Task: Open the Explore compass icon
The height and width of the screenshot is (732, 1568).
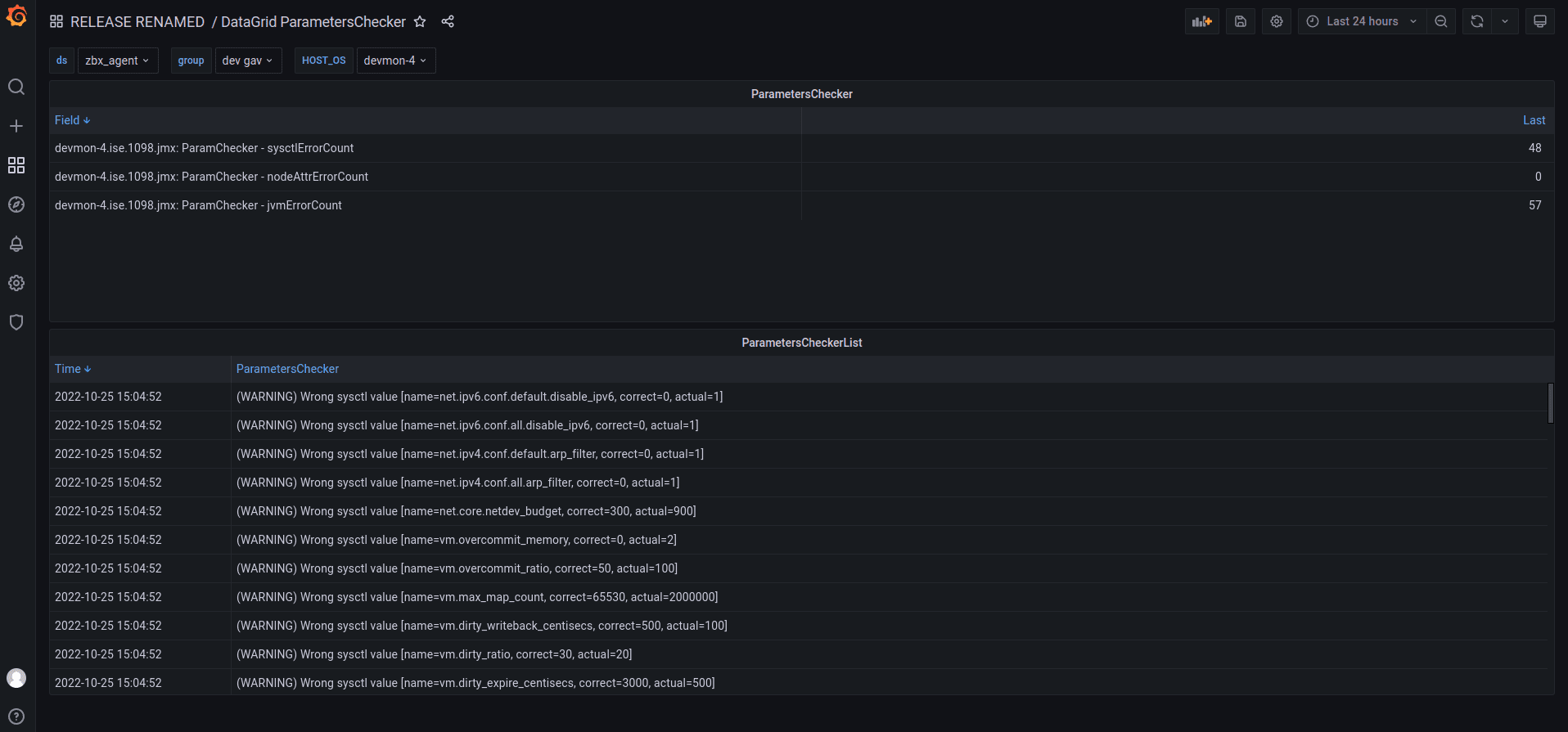Action: [16, 204]
